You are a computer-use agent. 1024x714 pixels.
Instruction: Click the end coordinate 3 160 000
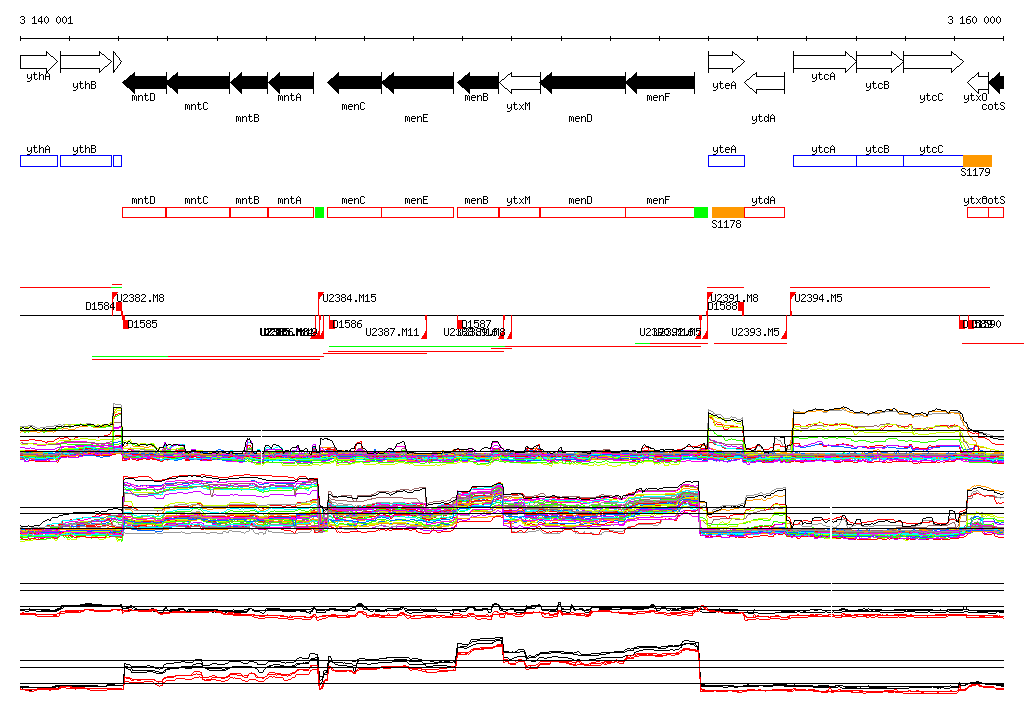click(974, 20)
